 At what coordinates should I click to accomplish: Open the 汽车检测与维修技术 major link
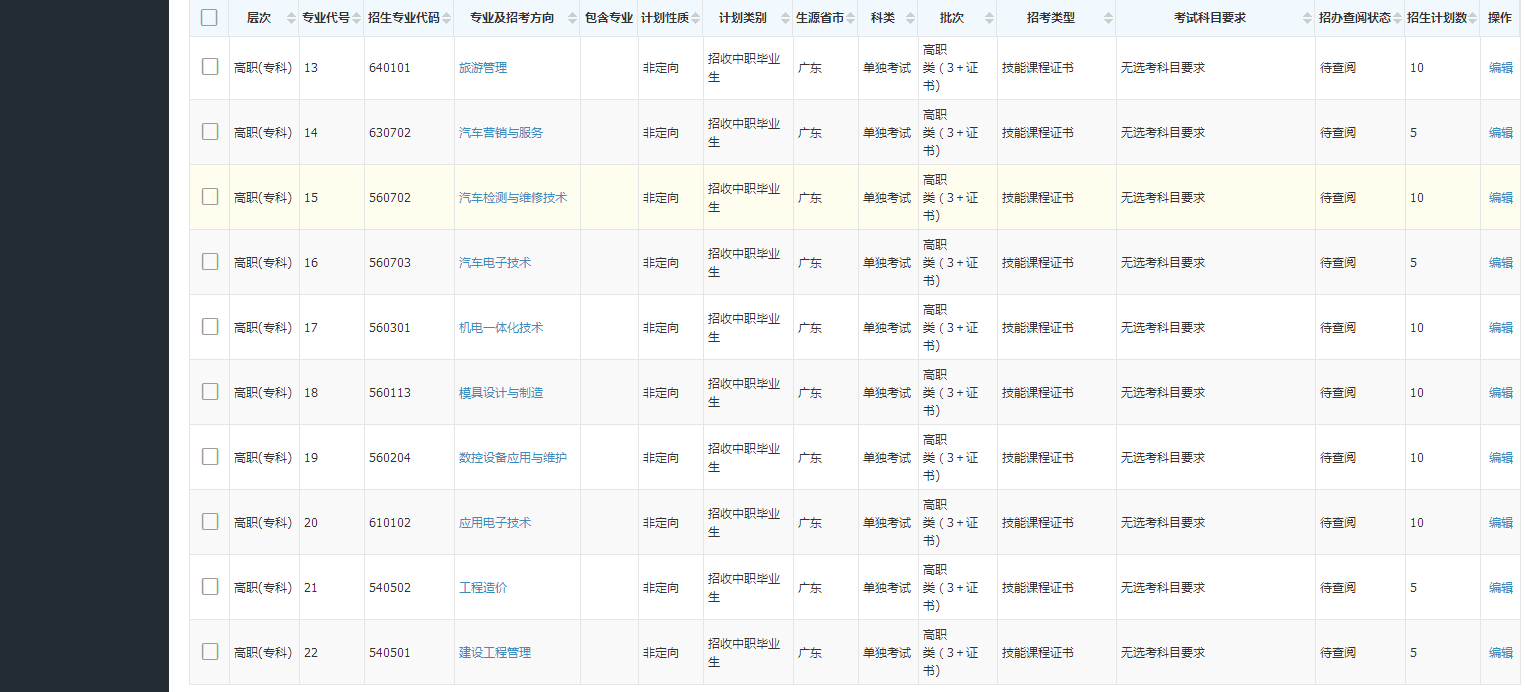click(x=513, y=198)
